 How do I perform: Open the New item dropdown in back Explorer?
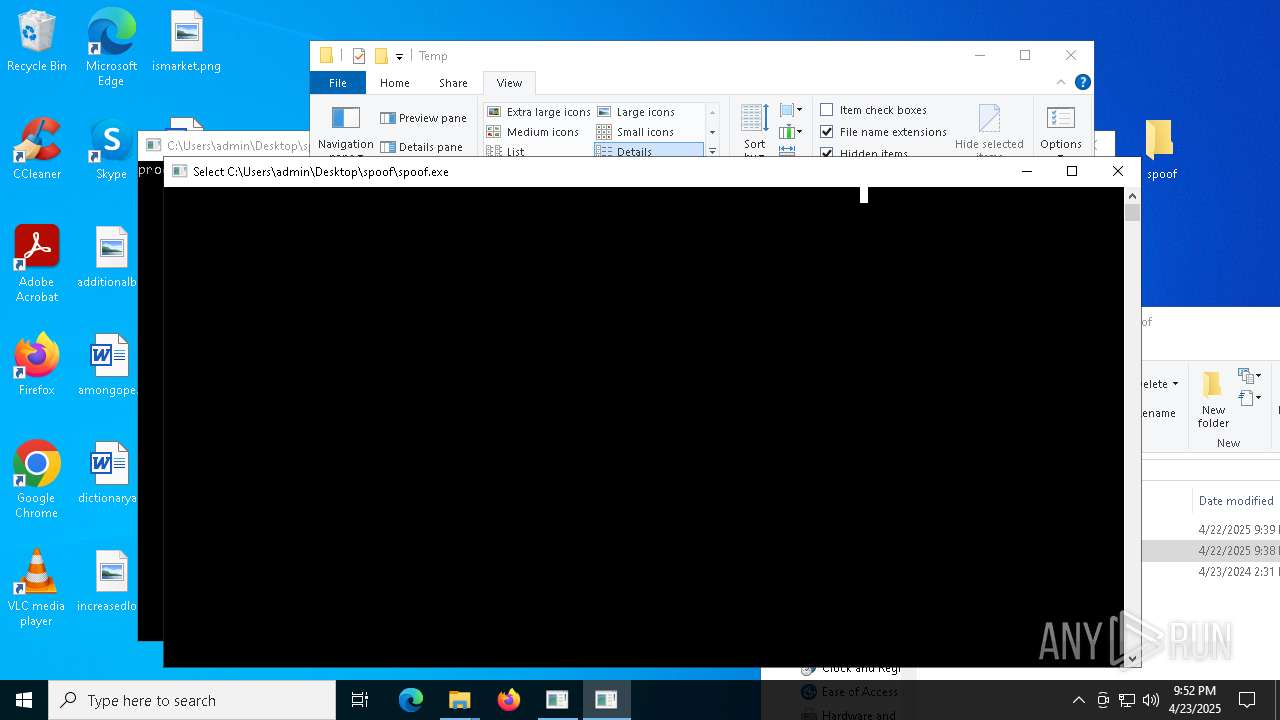tap(1250, 376)
